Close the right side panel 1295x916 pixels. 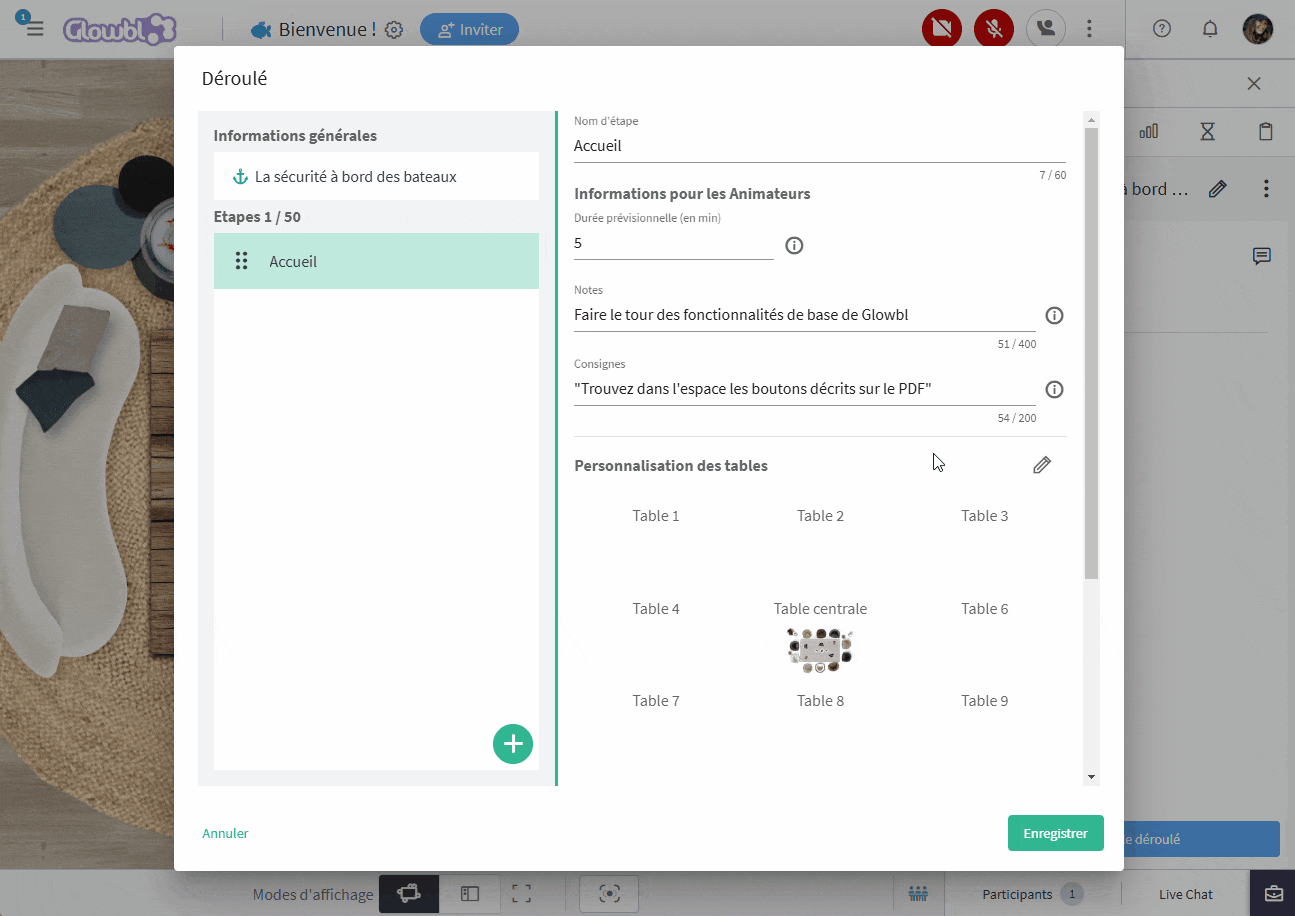tap(1254, 84)
